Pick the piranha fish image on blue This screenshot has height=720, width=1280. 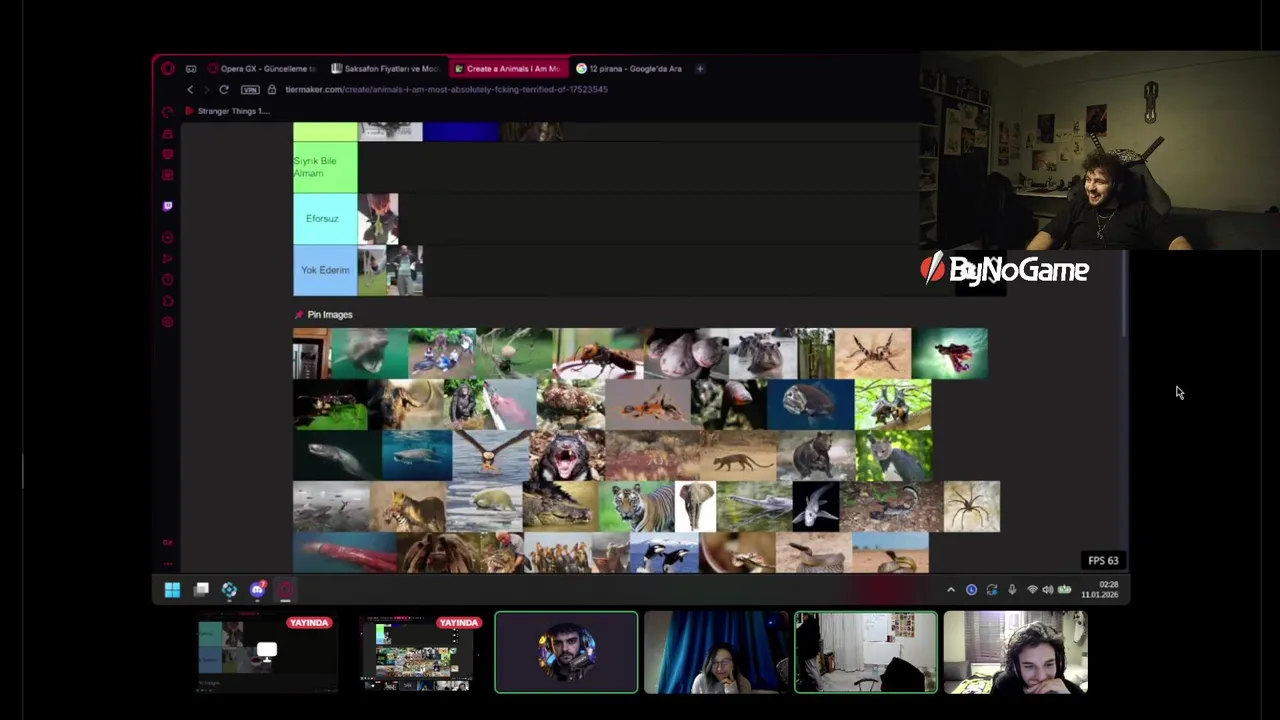tap(810, 404)
